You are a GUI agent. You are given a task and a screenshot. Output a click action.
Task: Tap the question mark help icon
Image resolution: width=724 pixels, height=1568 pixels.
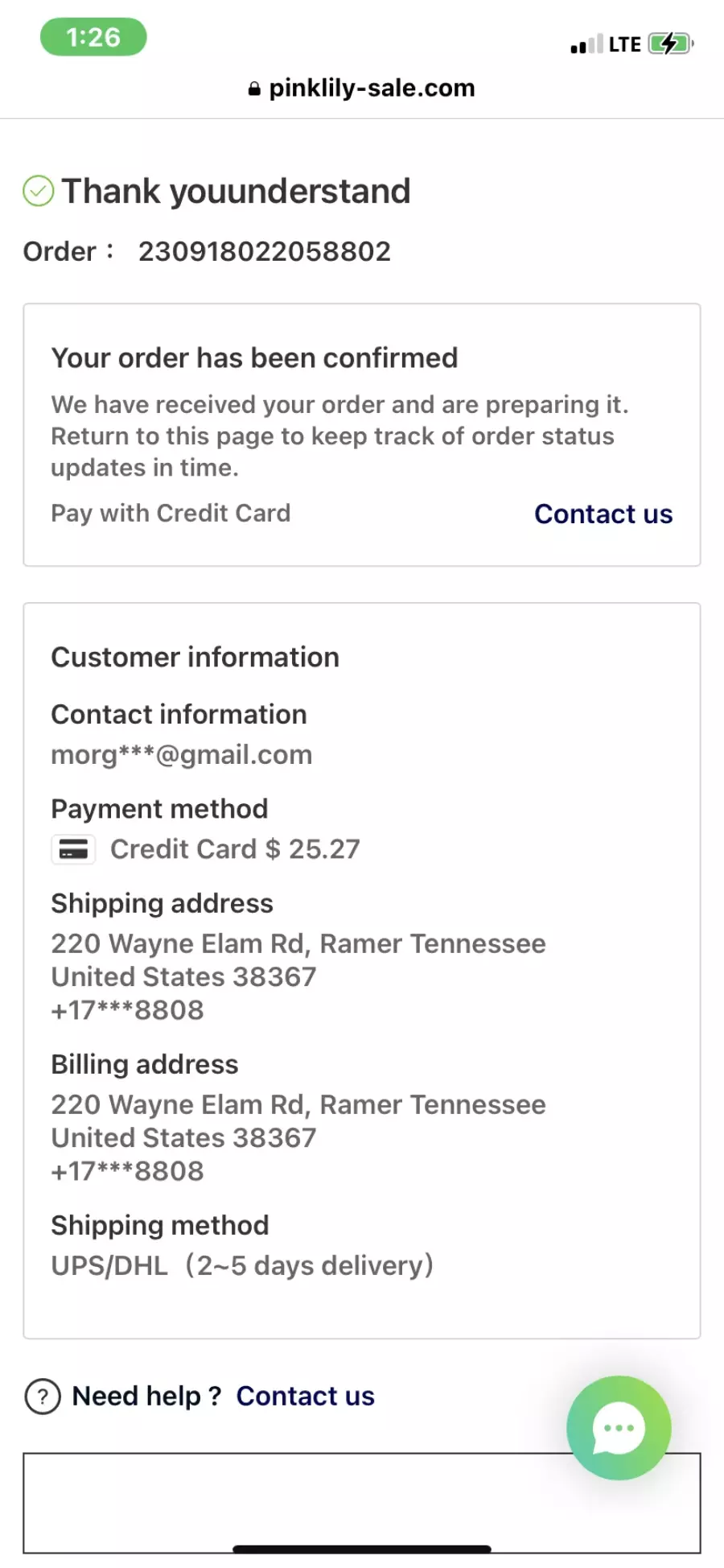[43, 1397]
